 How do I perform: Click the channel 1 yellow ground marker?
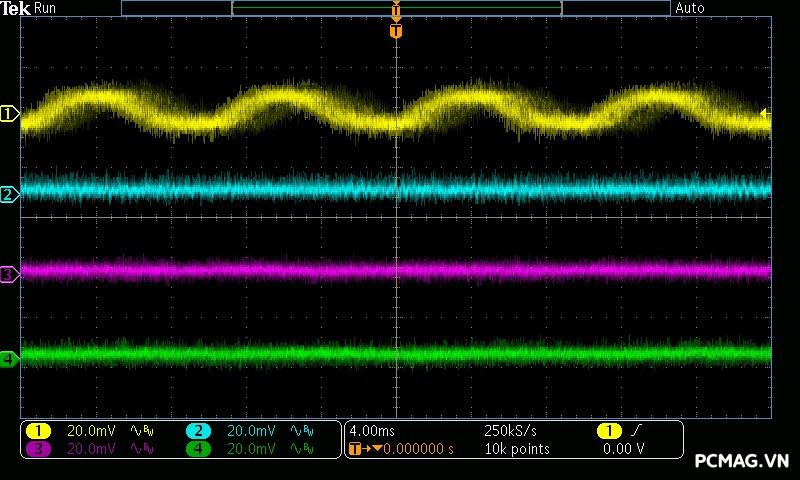pos(9,115)
